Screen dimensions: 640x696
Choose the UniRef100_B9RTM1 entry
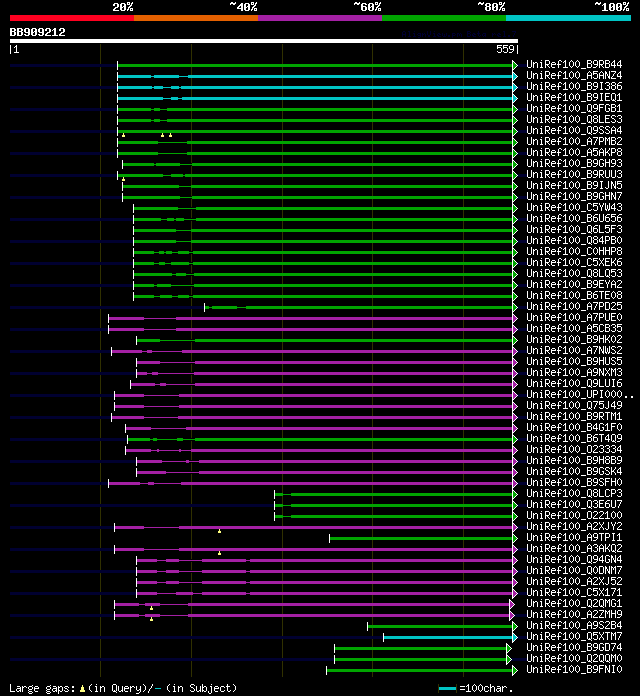[574, 416]
